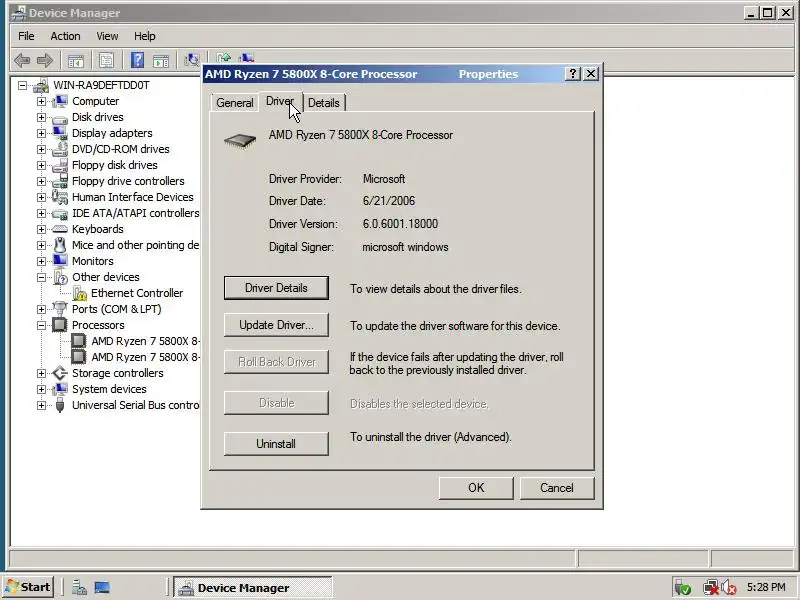800x600 pixels.
Task: Click the driver date value 6/21/2006
Action: tap(389, 201)
